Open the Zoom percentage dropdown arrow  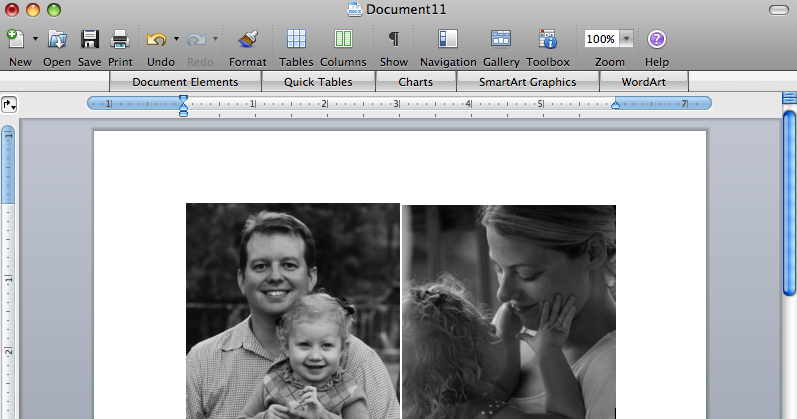pyautogui.click(x=626, y=39)
